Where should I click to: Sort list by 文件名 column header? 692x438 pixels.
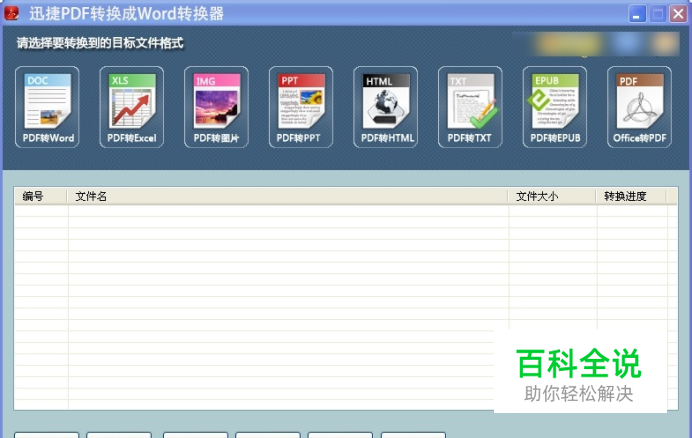(x=287, y=196)
